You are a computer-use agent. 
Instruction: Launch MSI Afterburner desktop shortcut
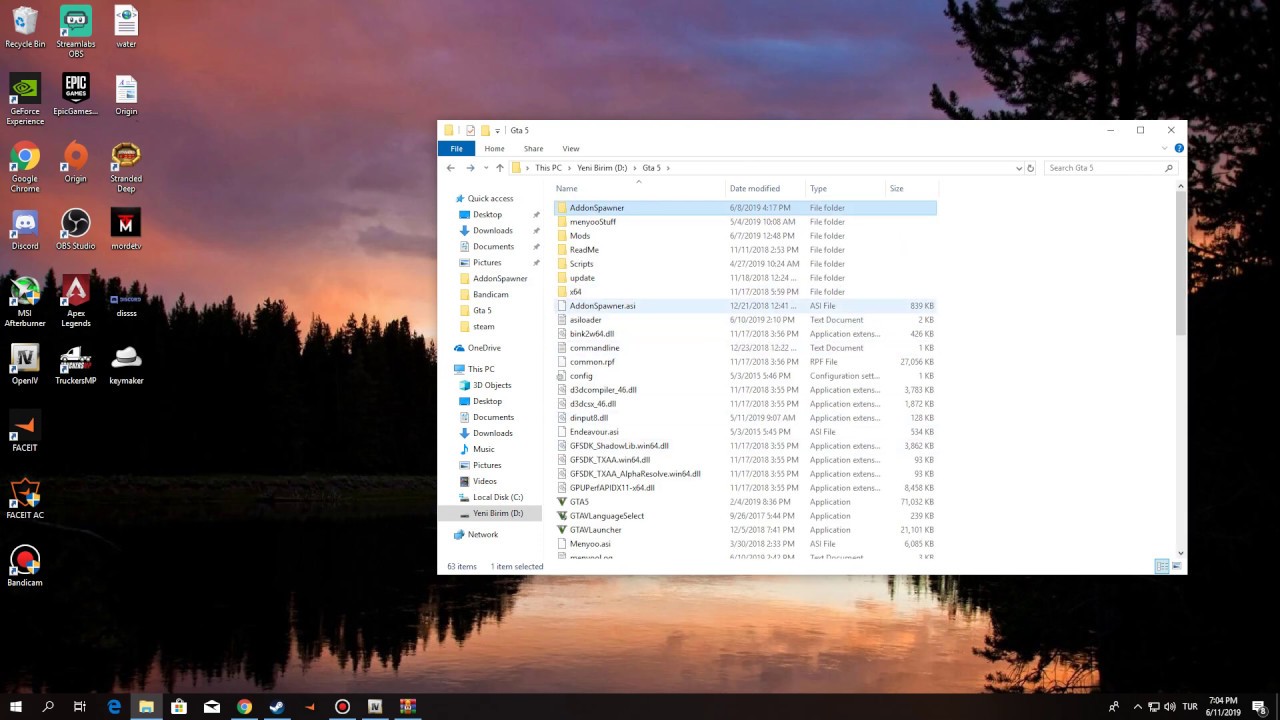[x=25, y=301]
